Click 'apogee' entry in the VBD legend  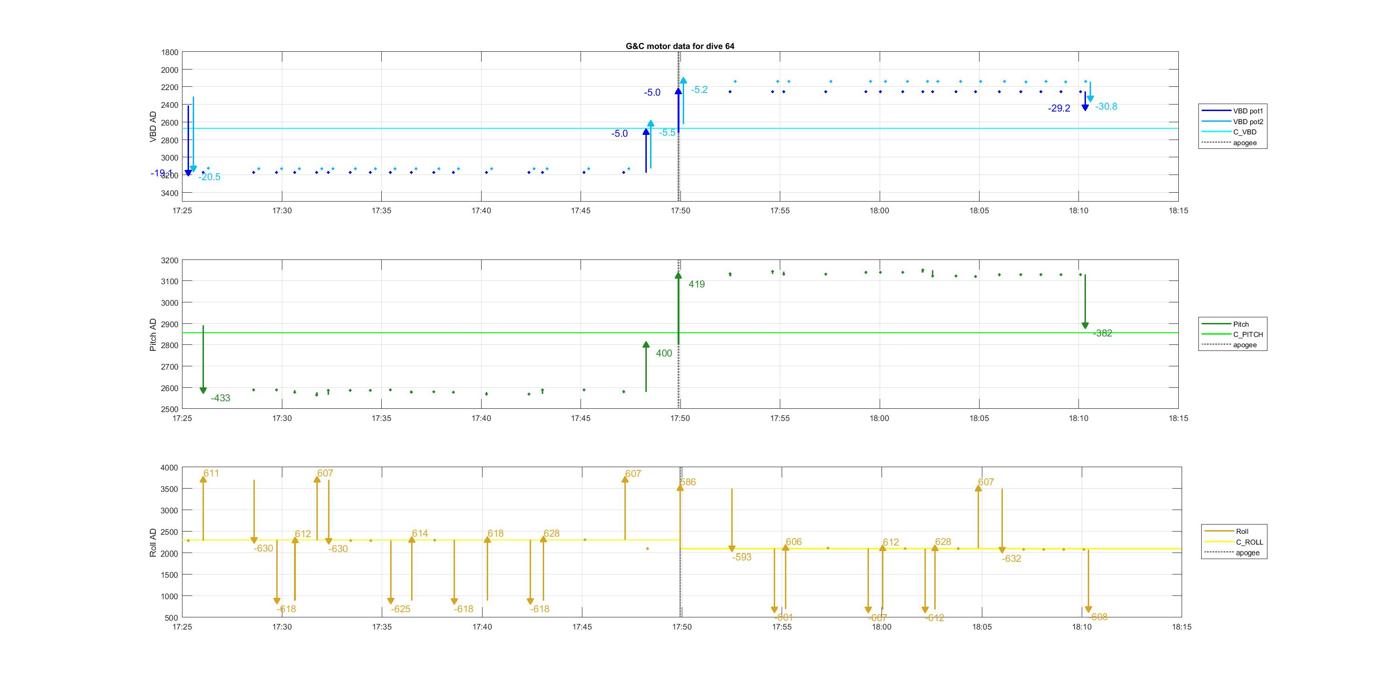1244,143
